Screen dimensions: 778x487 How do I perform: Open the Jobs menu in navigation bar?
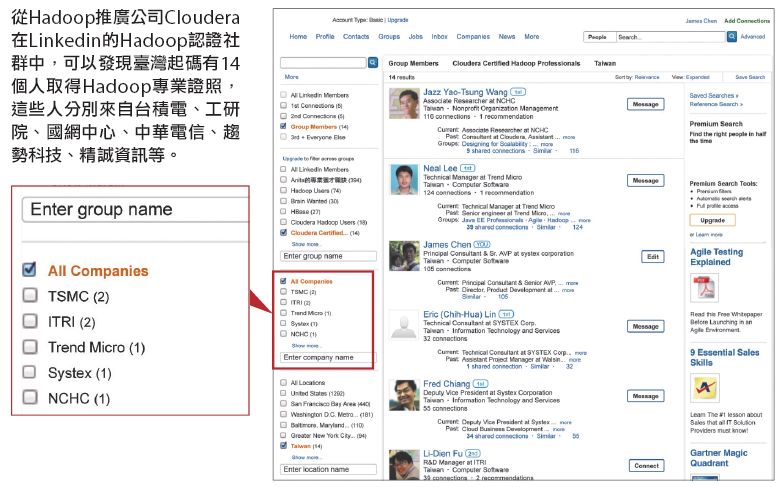[x=415, y=37]
